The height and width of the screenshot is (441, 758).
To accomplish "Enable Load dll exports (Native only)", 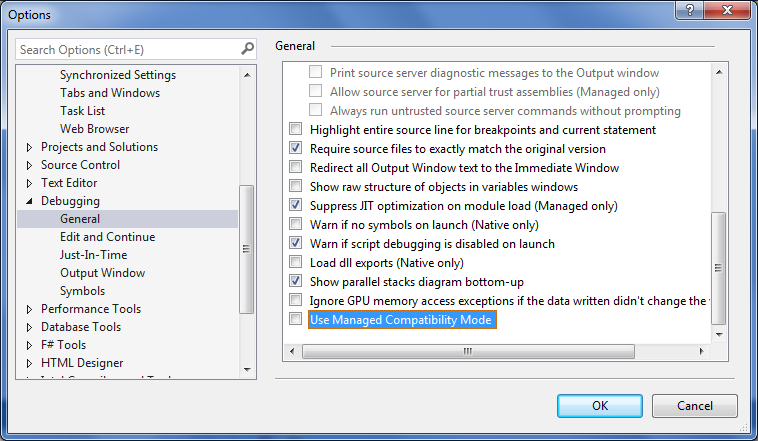I will pos(295,263).
